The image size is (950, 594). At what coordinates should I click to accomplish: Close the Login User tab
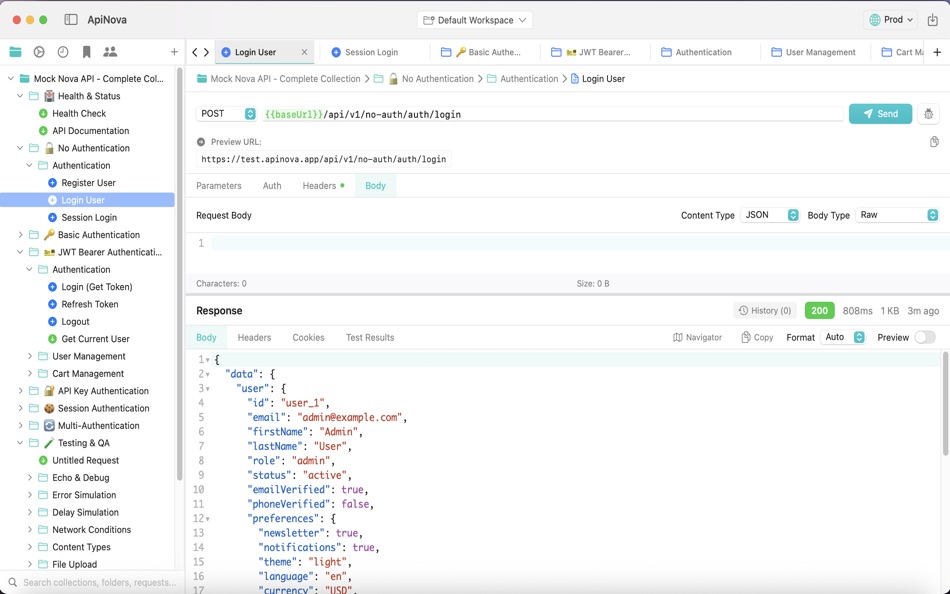(x=304, y=52)
